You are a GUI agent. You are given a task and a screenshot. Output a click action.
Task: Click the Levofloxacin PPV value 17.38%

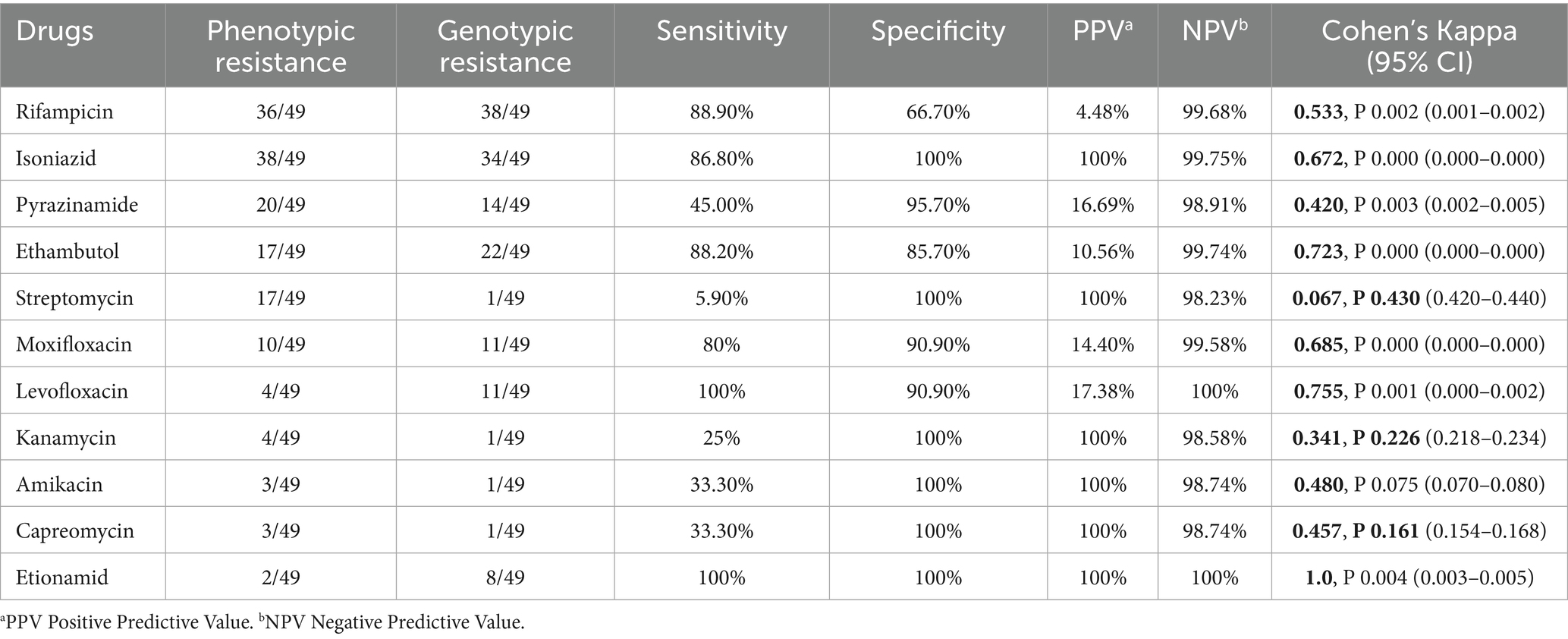[1102, 392]
